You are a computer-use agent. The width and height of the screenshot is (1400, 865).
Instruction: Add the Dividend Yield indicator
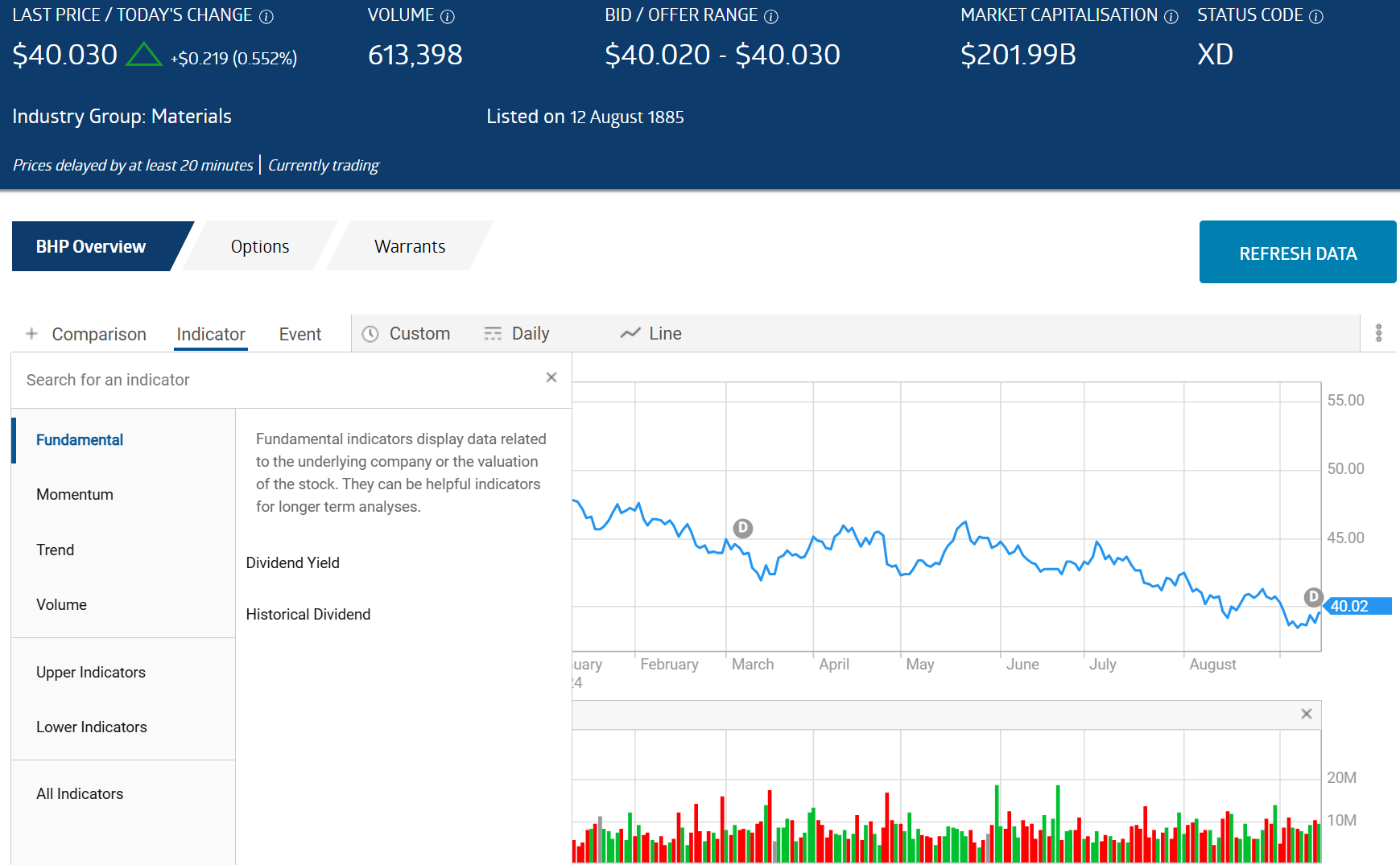pos(293,562)
